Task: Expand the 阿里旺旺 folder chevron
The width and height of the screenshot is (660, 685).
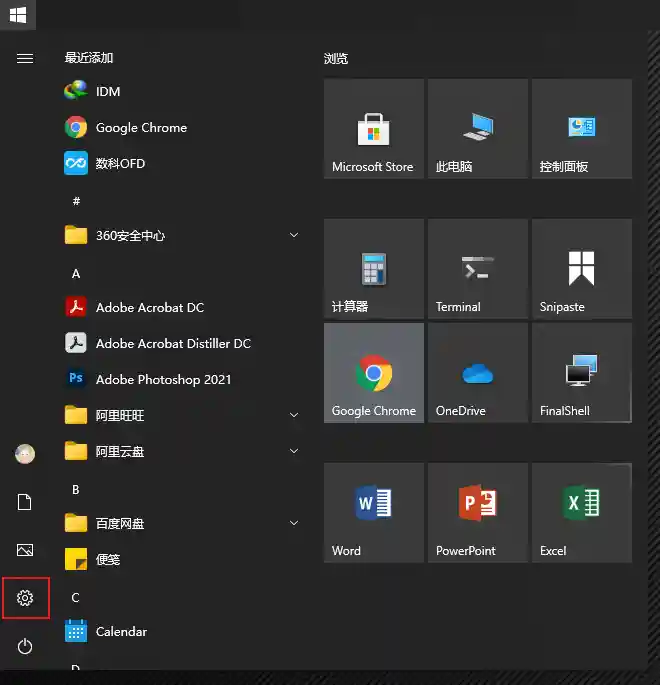Action: point(294,415)
